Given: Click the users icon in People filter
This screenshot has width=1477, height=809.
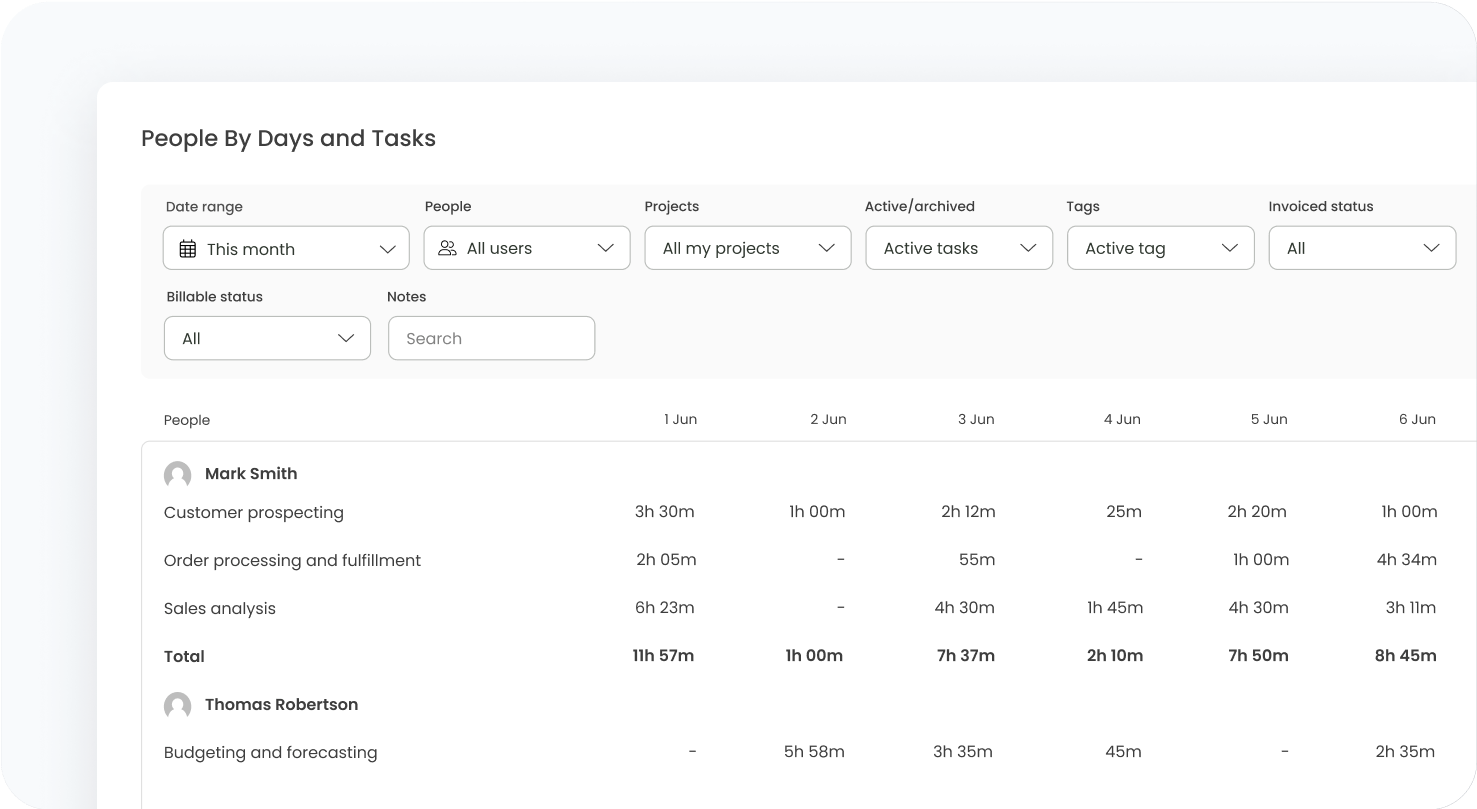Looking at the screenshot, I should click(448, 248).
